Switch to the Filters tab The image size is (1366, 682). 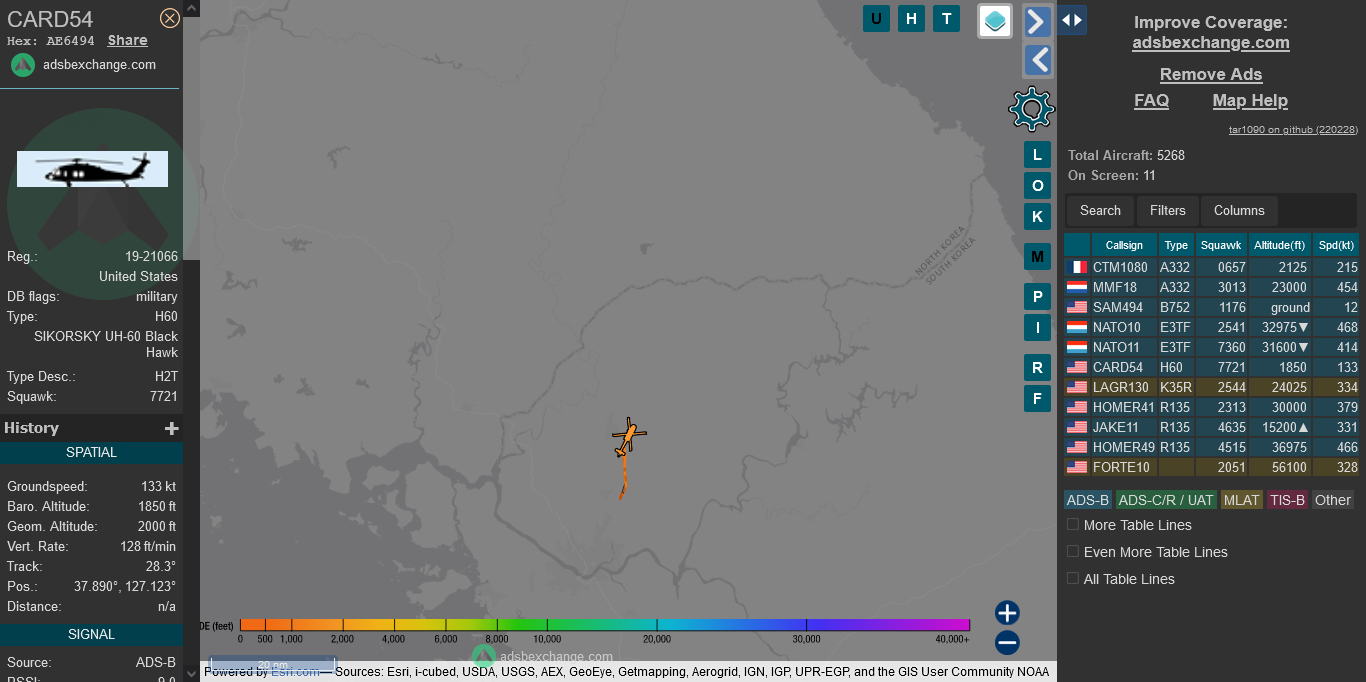pos(1167,211)
